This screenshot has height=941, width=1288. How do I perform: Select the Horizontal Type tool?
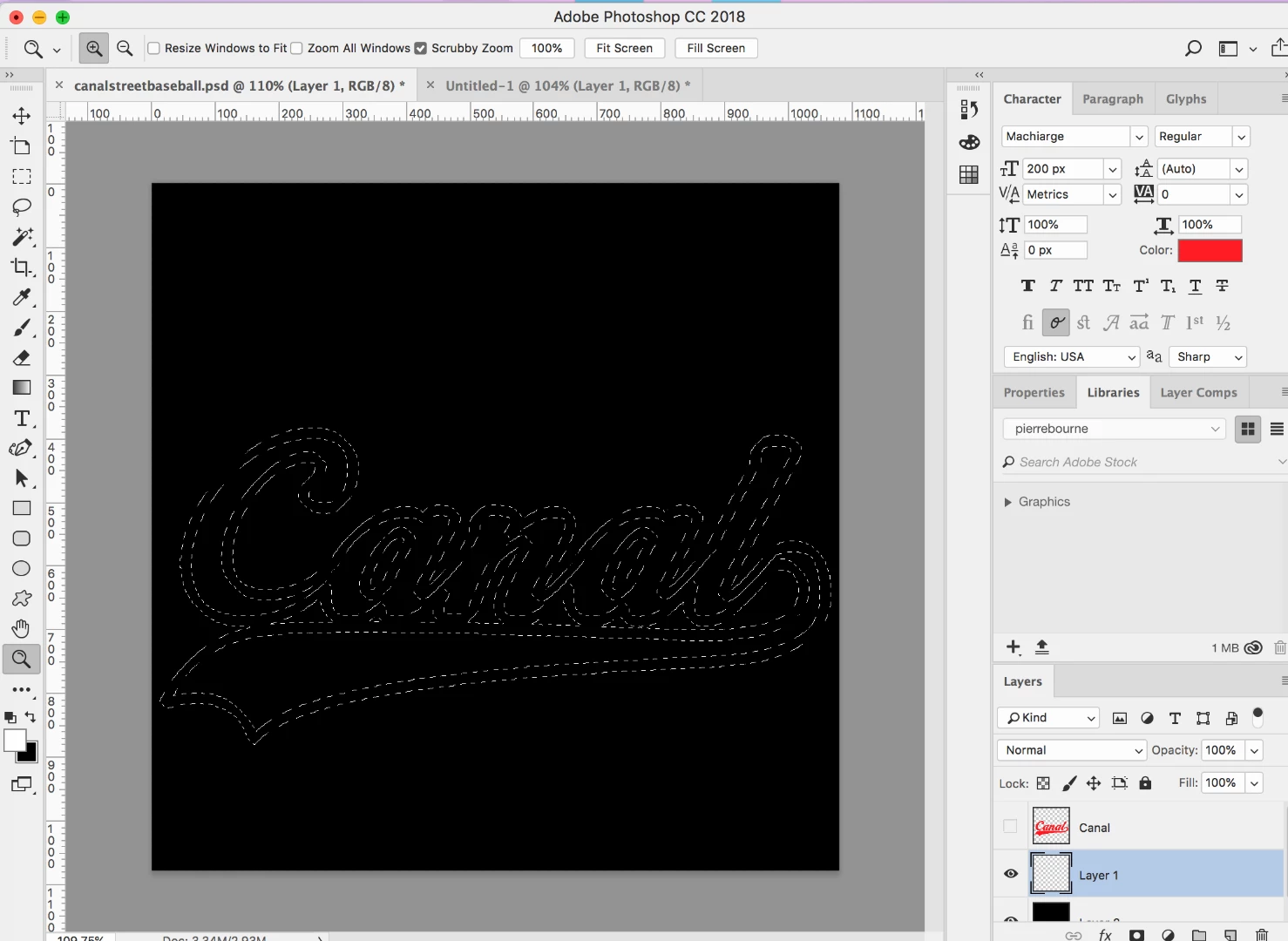pyautogui.click(x=22, y=418)
